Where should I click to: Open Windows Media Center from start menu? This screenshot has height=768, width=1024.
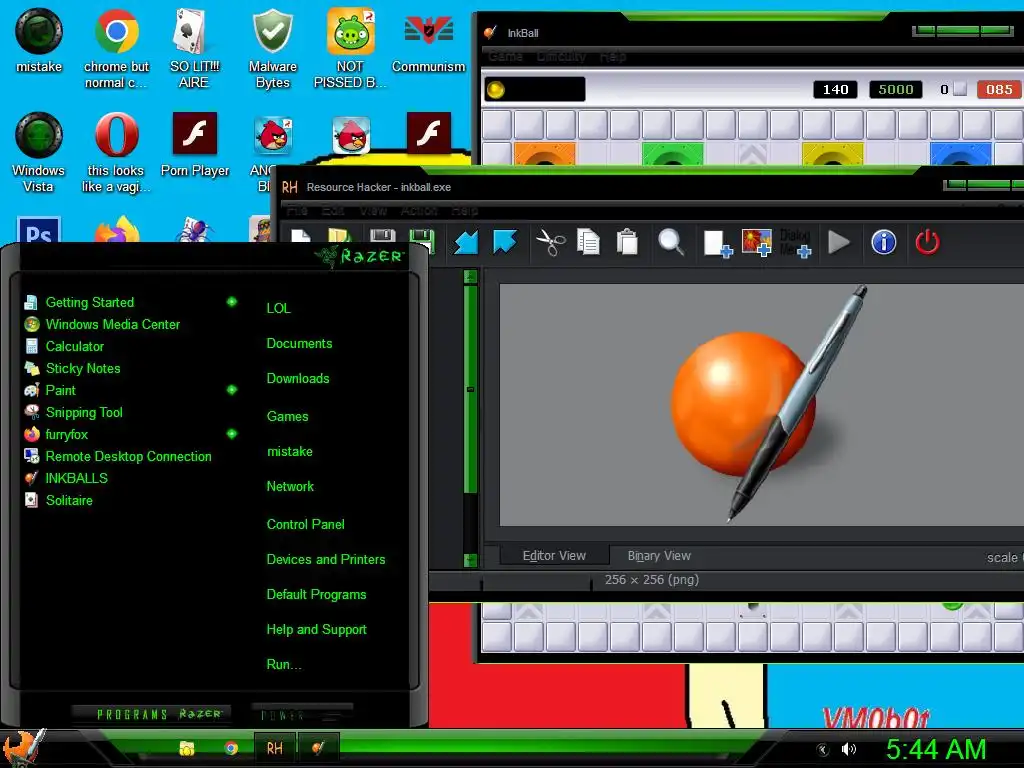pyautogui.click(x=102, y=324)
